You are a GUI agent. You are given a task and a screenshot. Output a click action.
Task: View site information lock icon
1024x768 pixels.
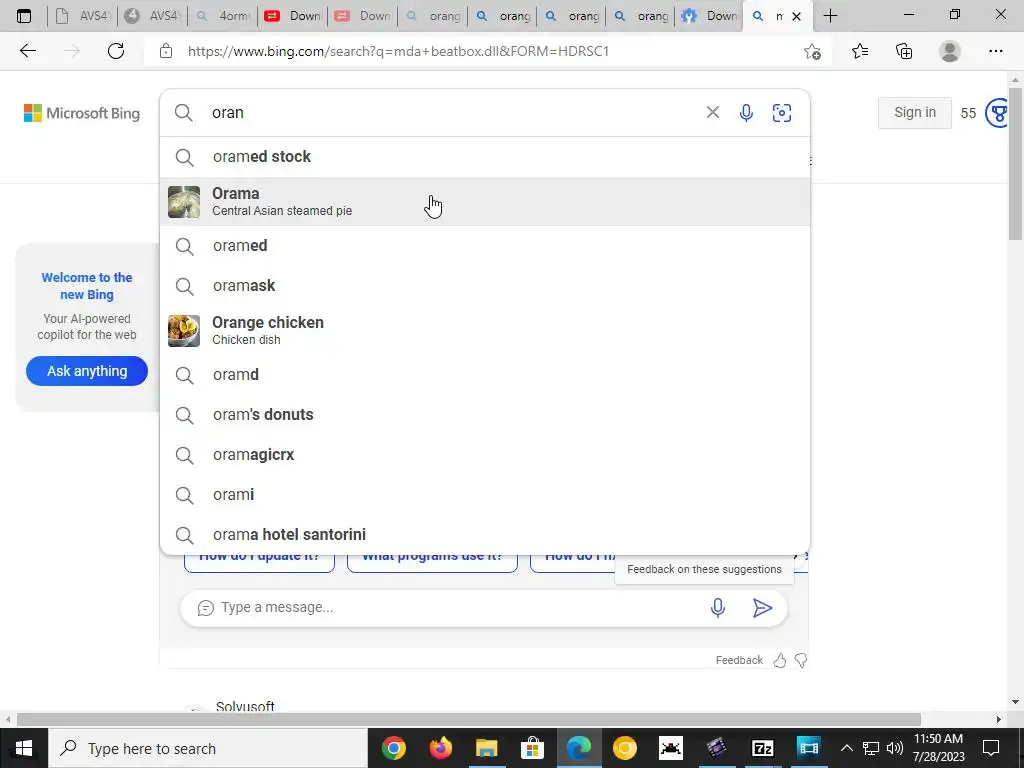(166, 51)
